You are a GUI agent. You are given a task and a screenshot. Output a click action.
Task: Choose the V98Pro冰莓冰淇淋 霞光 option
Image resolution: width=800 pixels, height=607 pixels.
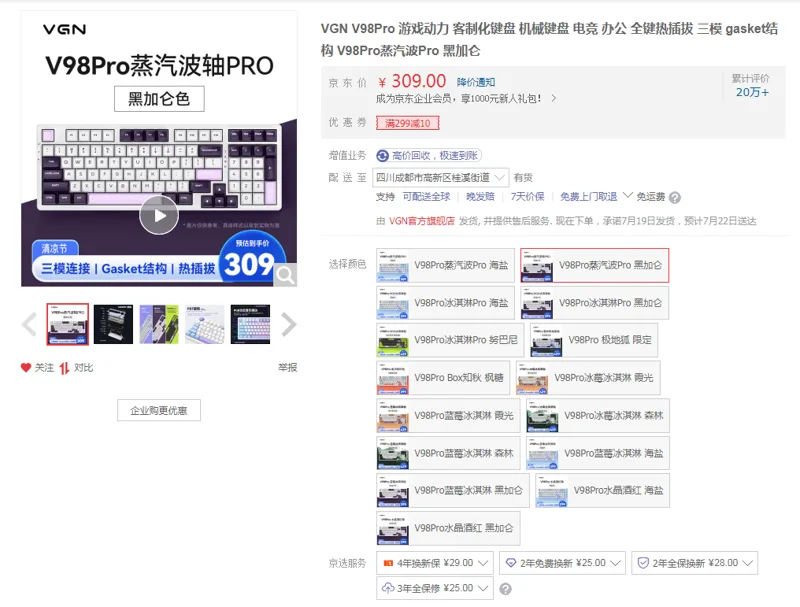coord(588,378)
